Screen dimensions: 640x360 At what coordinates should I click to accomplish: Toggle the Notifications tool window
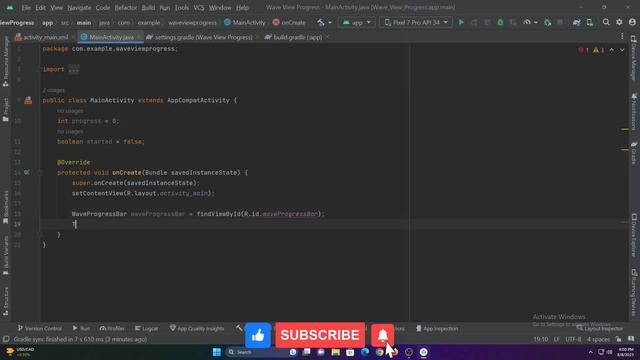pos(634,111)
